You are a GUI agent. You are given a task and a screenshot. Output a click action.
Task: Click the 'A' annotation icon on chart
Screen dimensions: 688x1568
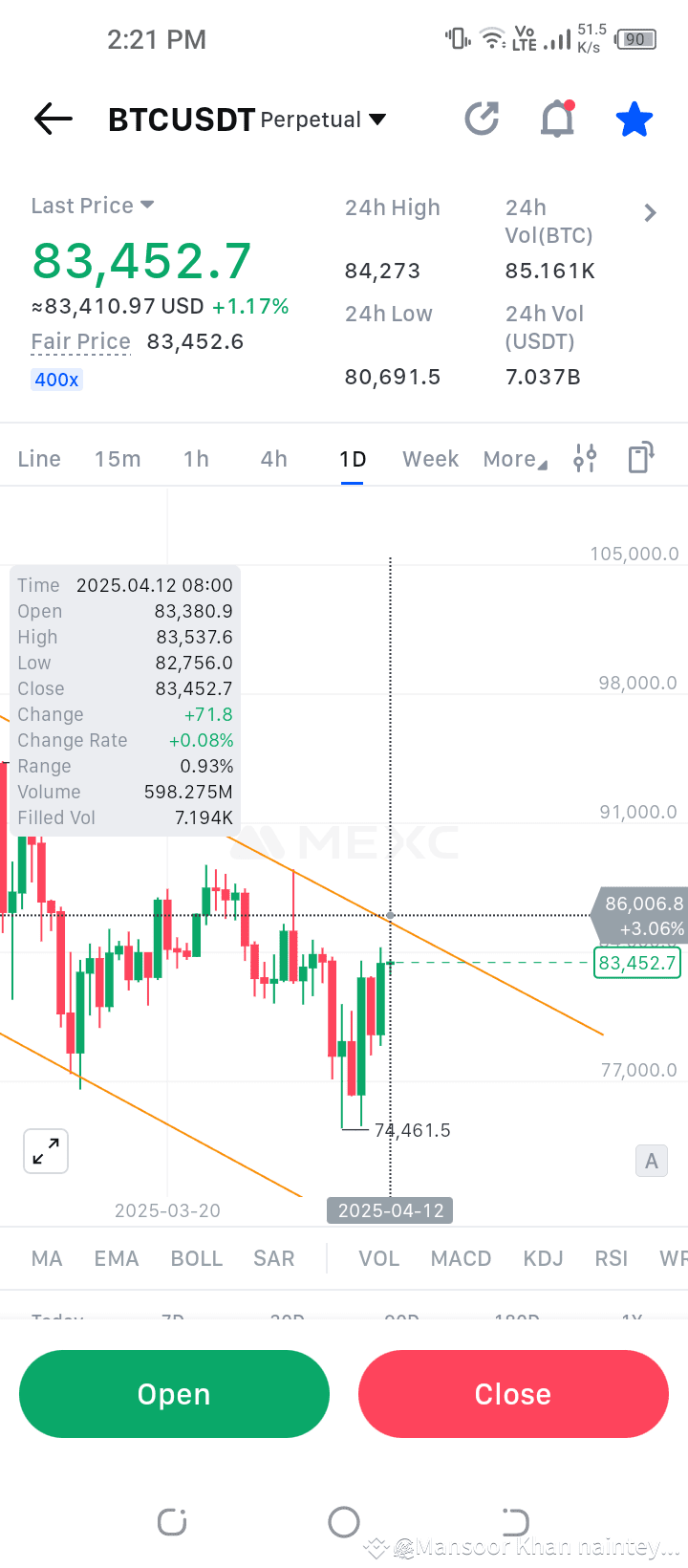coord(651,1160)
